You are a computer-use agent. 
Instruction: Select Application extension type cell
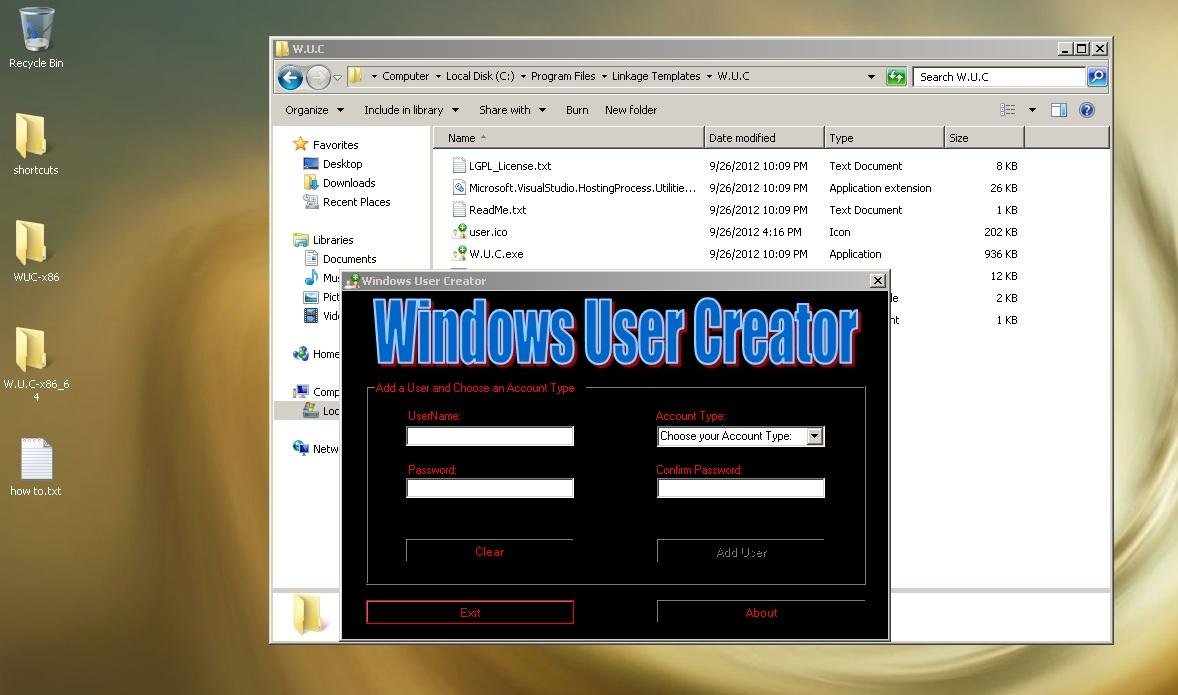point(880,188)
